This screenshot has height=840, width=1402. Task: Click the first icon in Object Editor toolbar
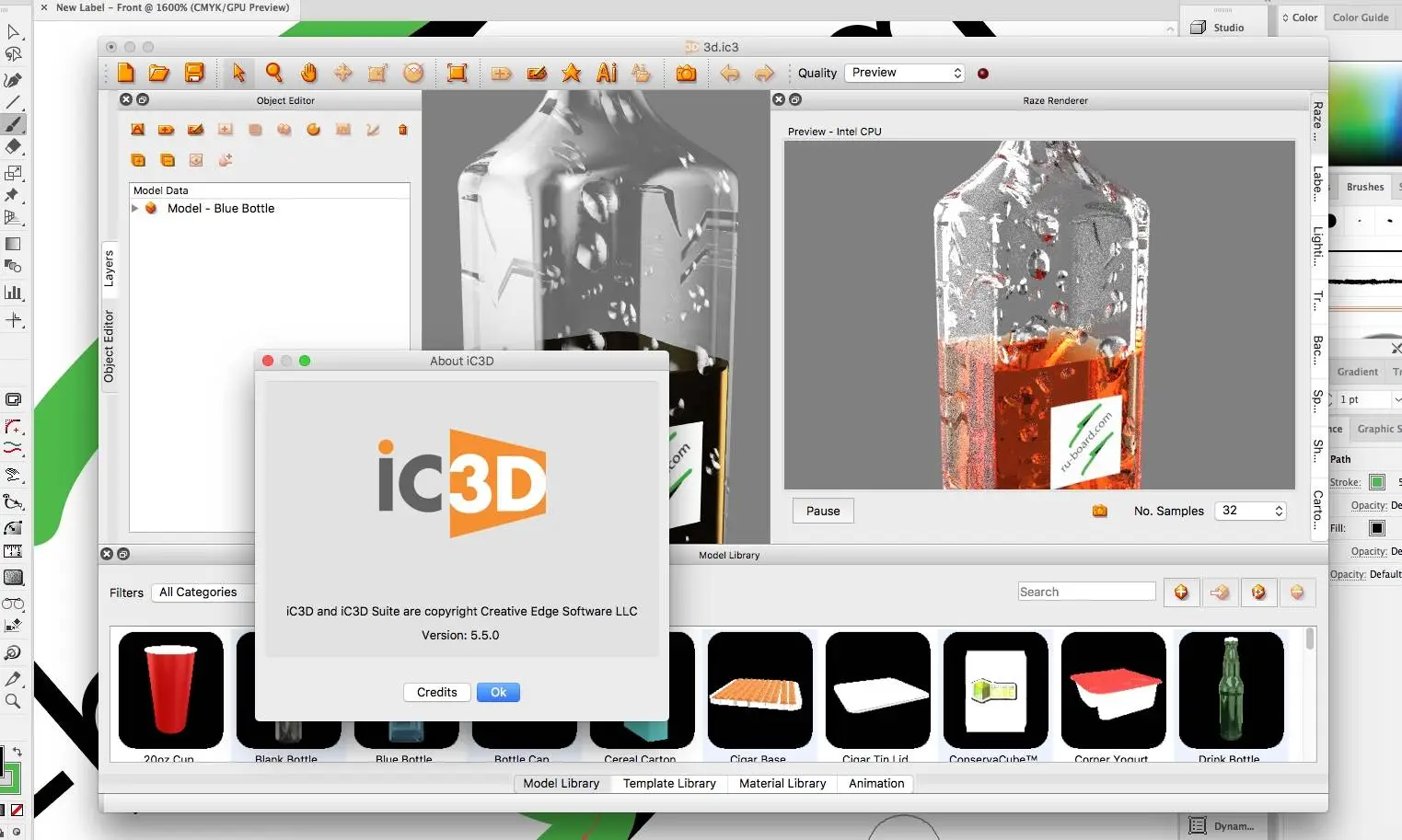[138, 130]
